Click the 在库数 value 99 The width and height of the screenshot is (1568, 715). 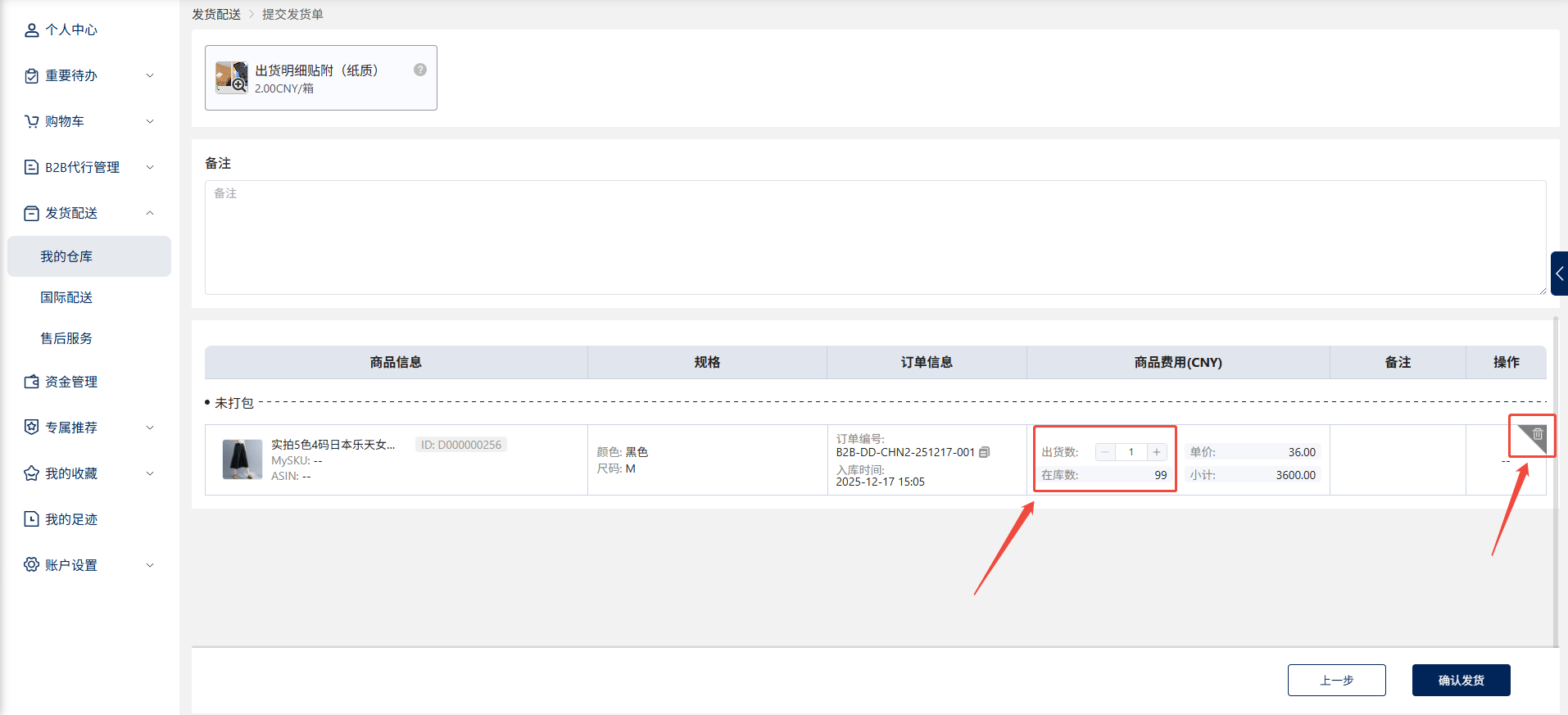tap(1161, 475)
